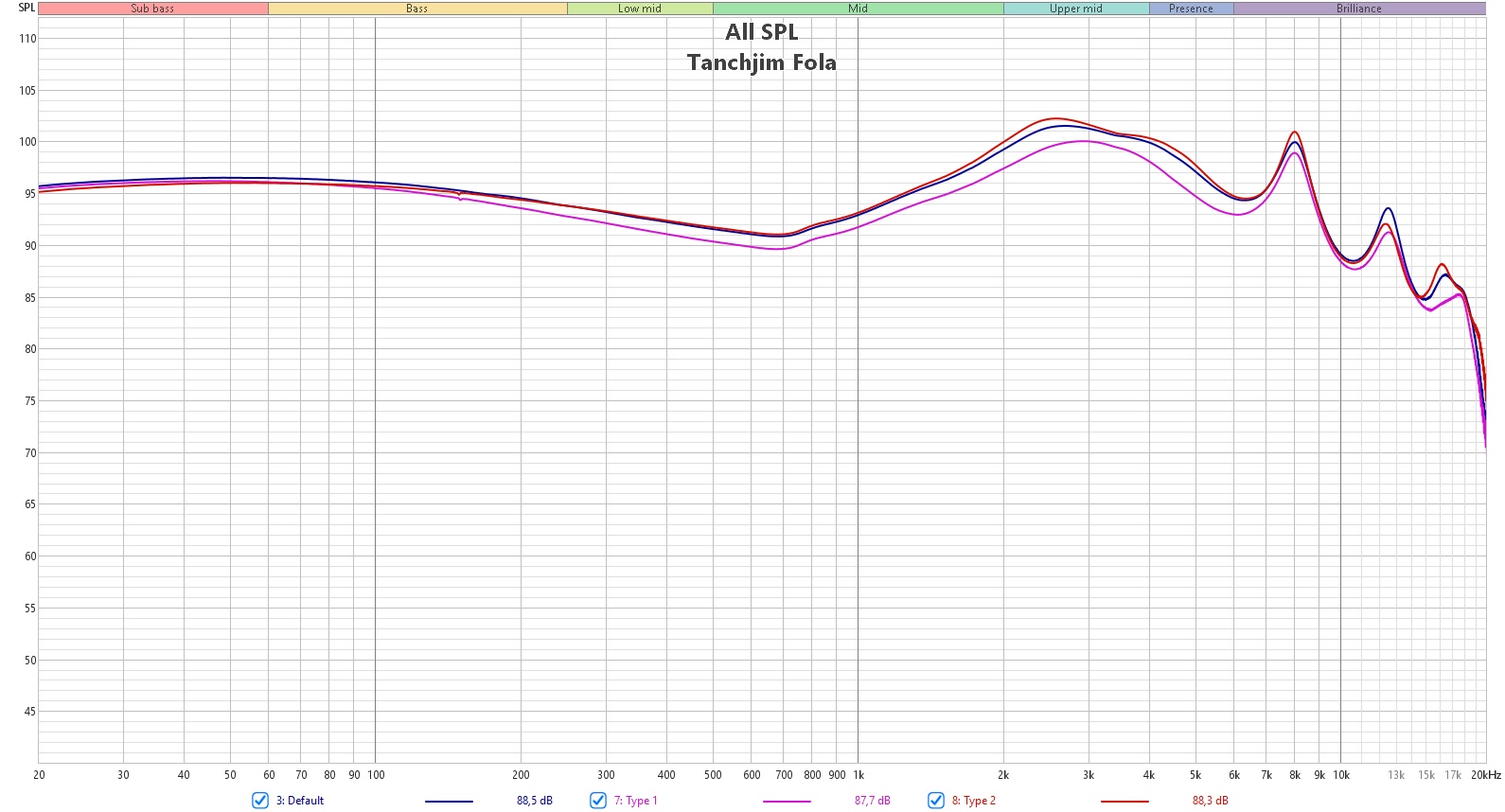Click the 80 SPL axis label
The height and width of the screenshot is (812, 1505).
(x=30, y=349)
